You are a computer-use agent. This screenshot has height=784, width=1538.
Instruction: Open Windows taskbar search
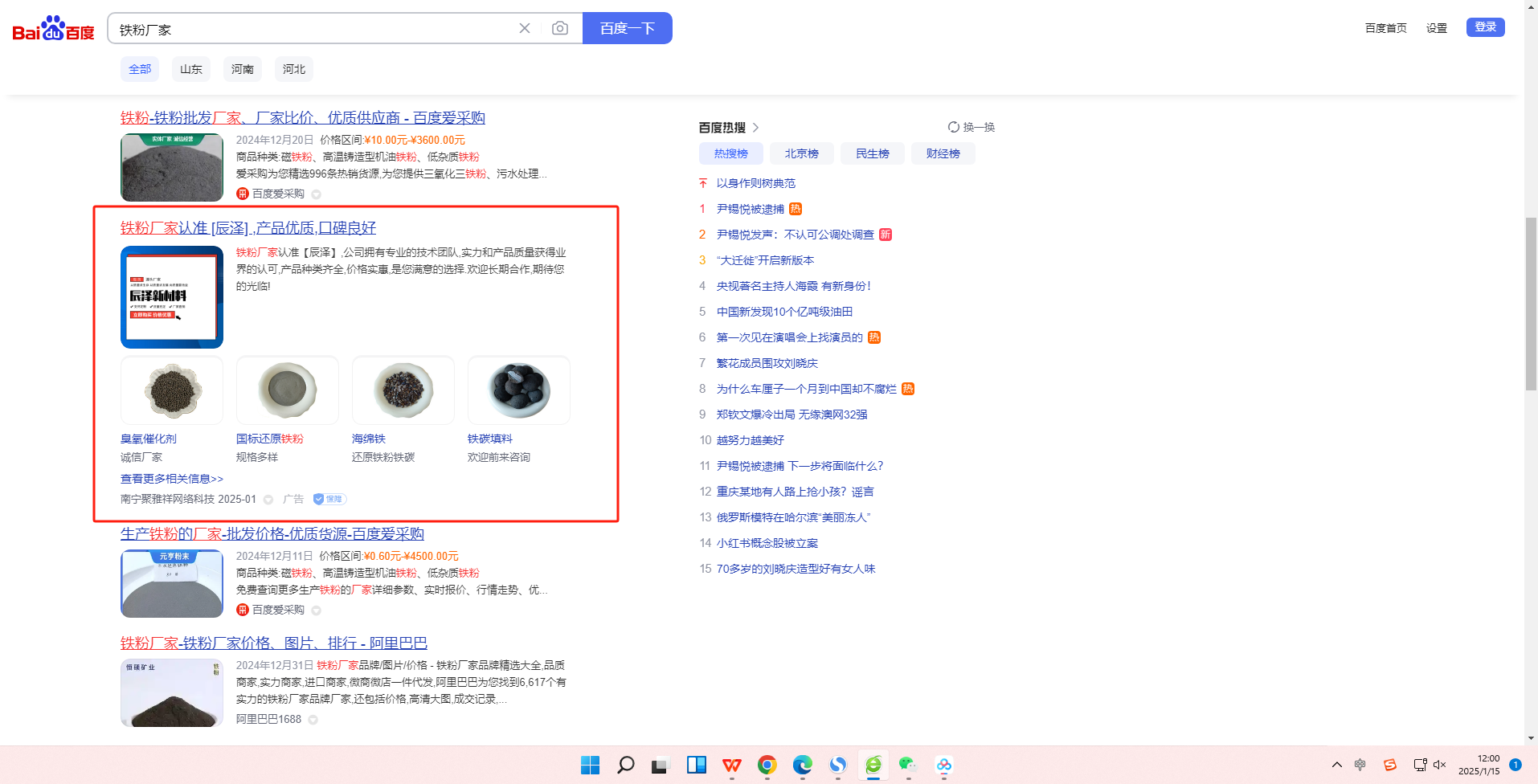[625, 765]
